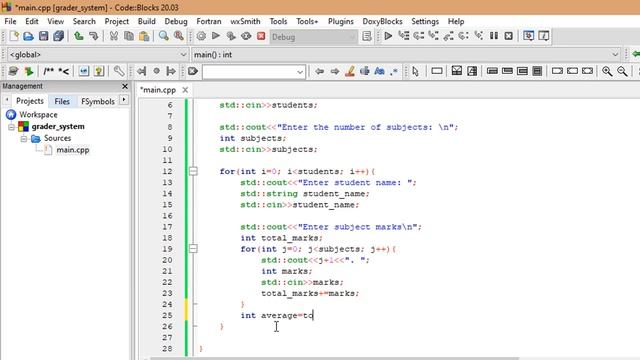Image resolution: width=640 pixels, height=360 pixels.
Task: Click the Redo arrow icon
Action: coord(93,36)
